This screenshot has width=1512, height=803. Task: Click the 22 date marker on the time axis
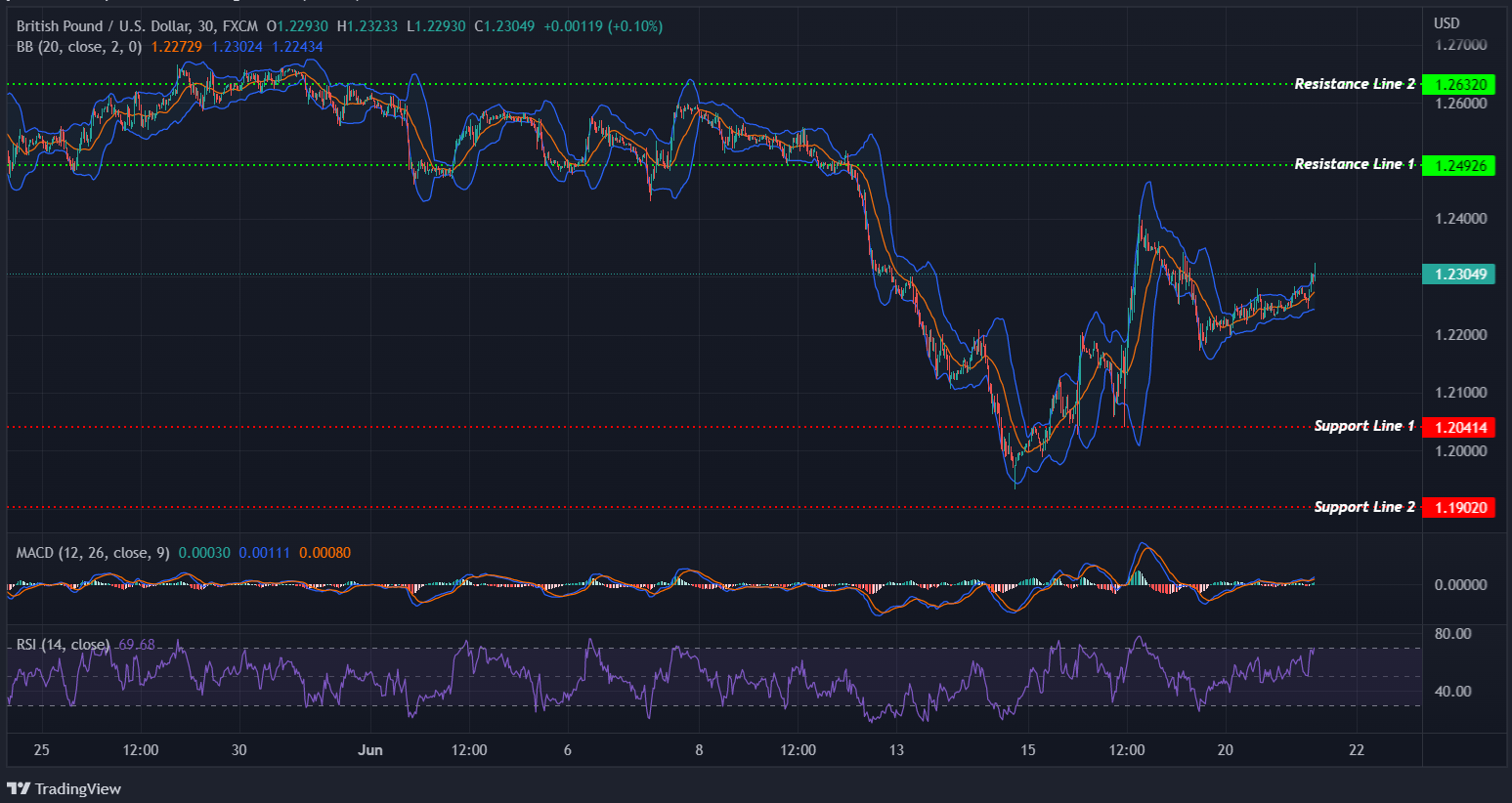pos(1357,750)
